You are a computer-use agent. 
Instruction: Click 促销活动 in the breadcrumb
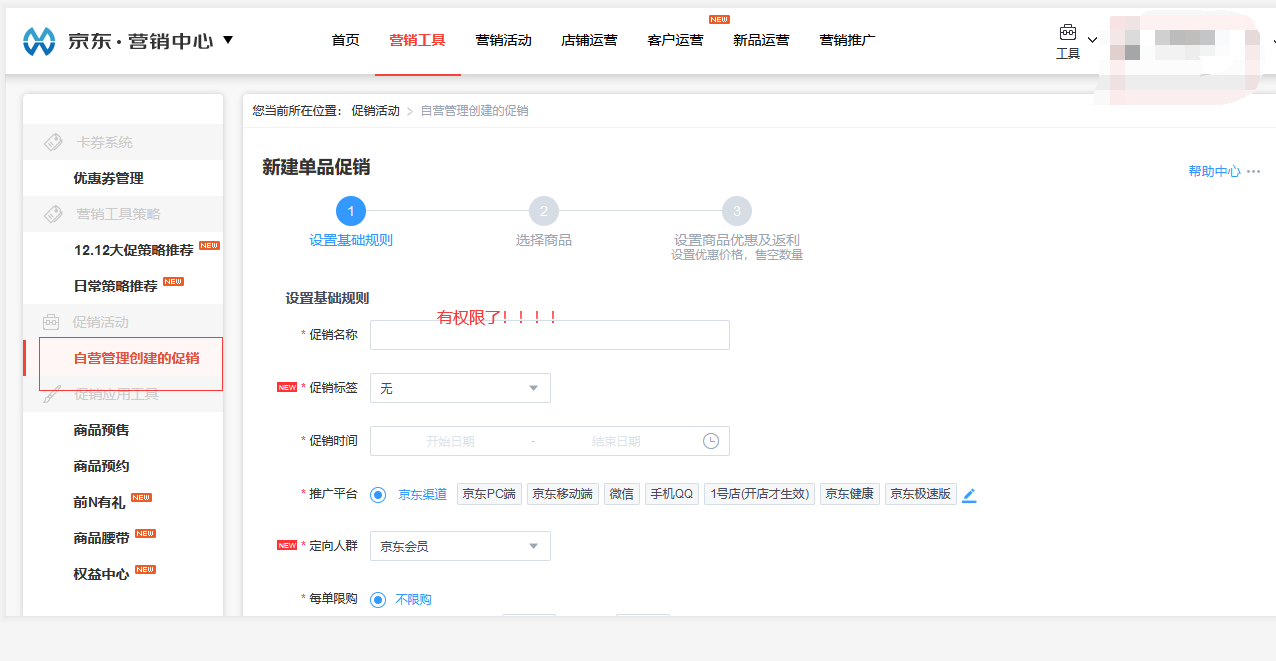375,111
